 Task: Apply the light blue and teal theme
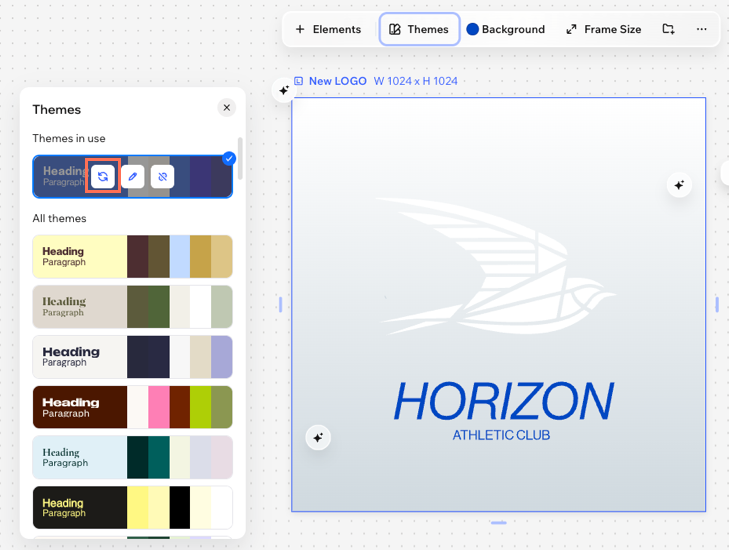[x=133, y=457]
